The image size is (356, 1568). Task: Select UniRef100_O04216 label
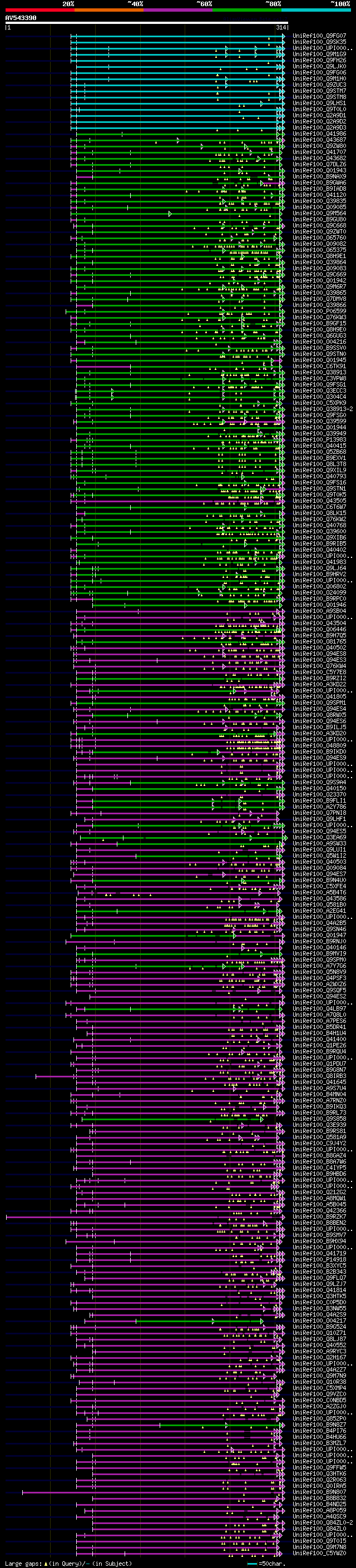pyautogui.click(x=319, y=342)
